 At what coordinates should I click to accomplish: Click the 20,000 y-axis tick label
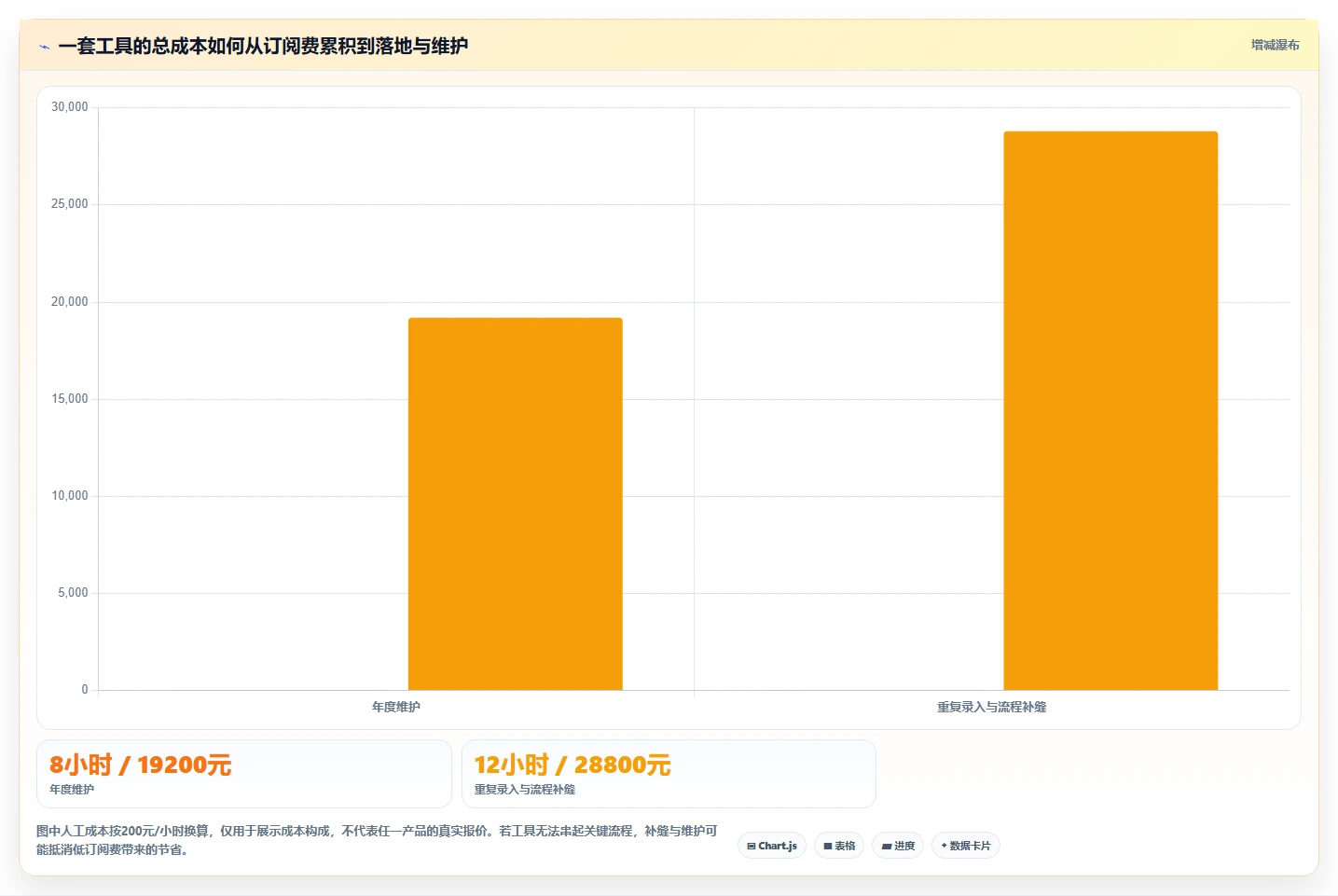70,302
